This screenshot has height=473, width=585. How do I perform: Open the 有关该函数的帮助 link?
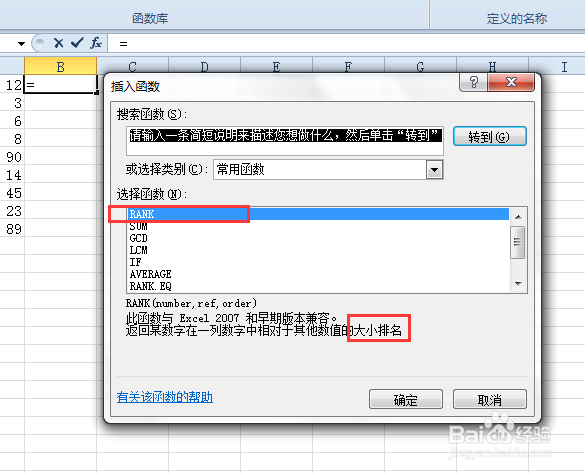coord(165,397)
